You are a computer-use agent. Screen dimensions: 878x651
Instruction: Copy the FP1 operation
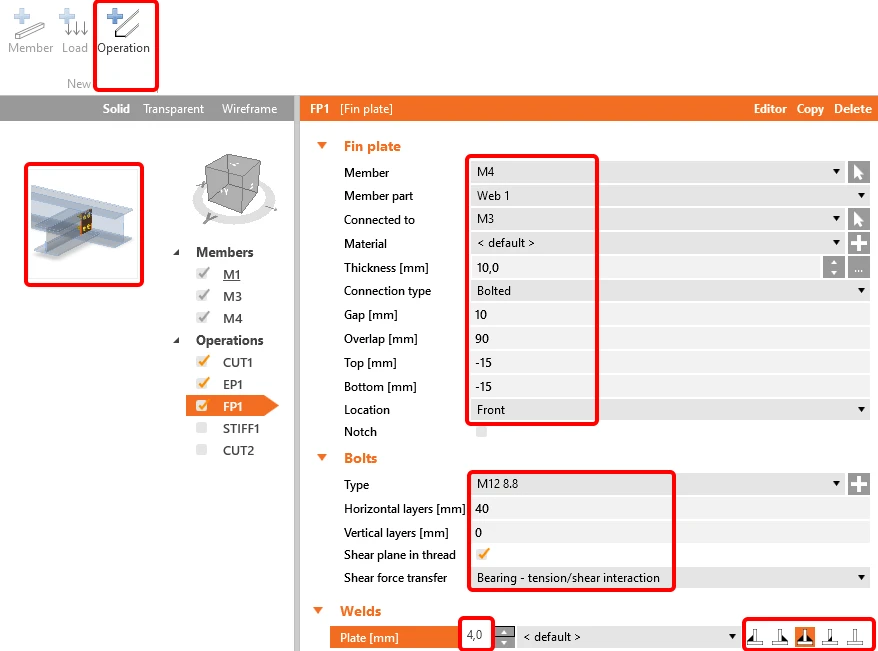(x=810, y=109)
